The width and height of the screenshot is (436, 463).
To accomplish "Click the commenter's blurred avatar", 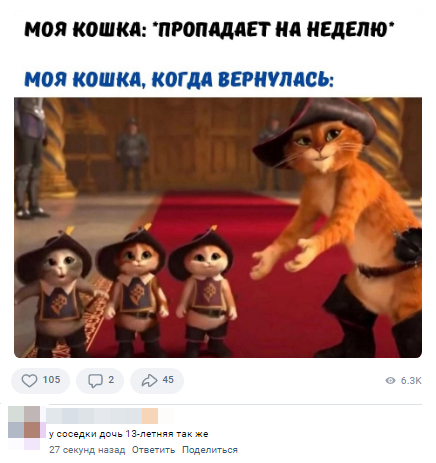I will coord(26,427).
